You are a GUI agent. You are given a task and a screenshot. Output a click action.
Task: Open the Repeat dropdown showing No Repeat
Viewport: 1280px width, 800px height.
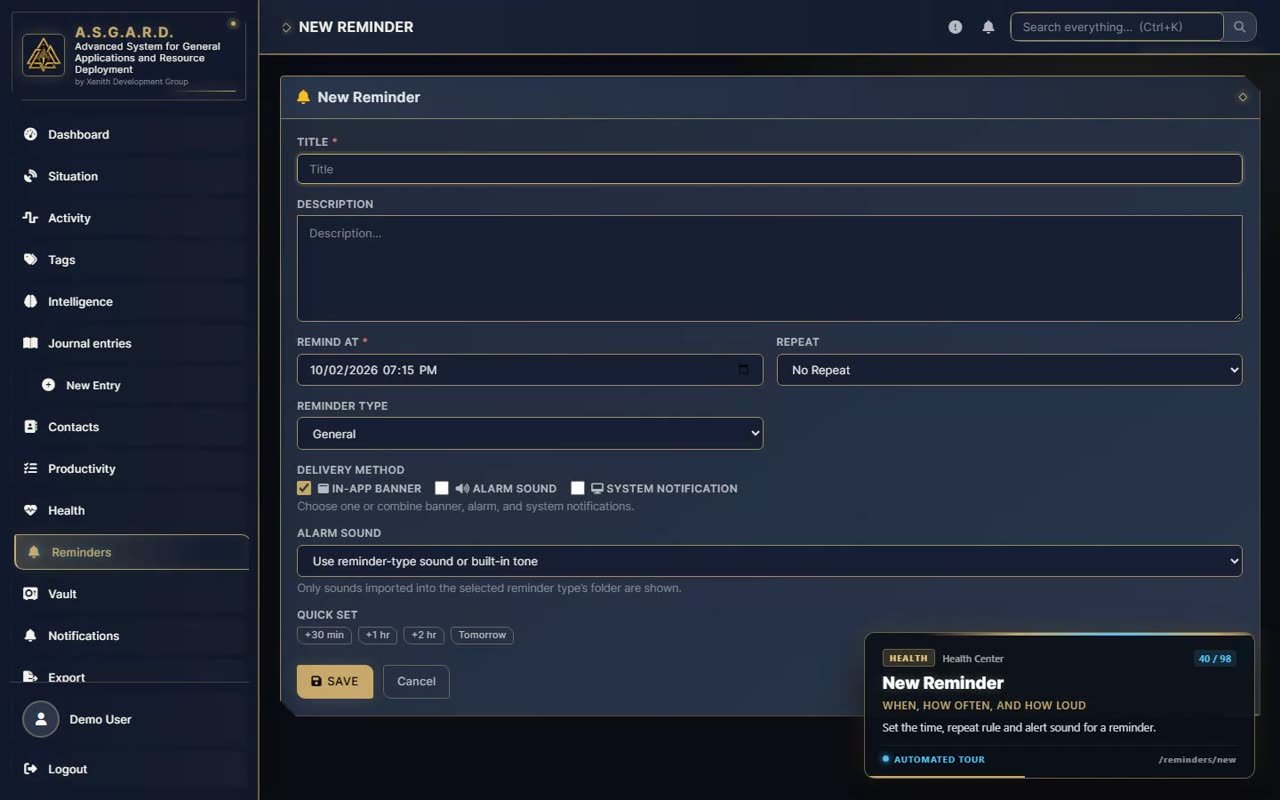point(1009,370)
